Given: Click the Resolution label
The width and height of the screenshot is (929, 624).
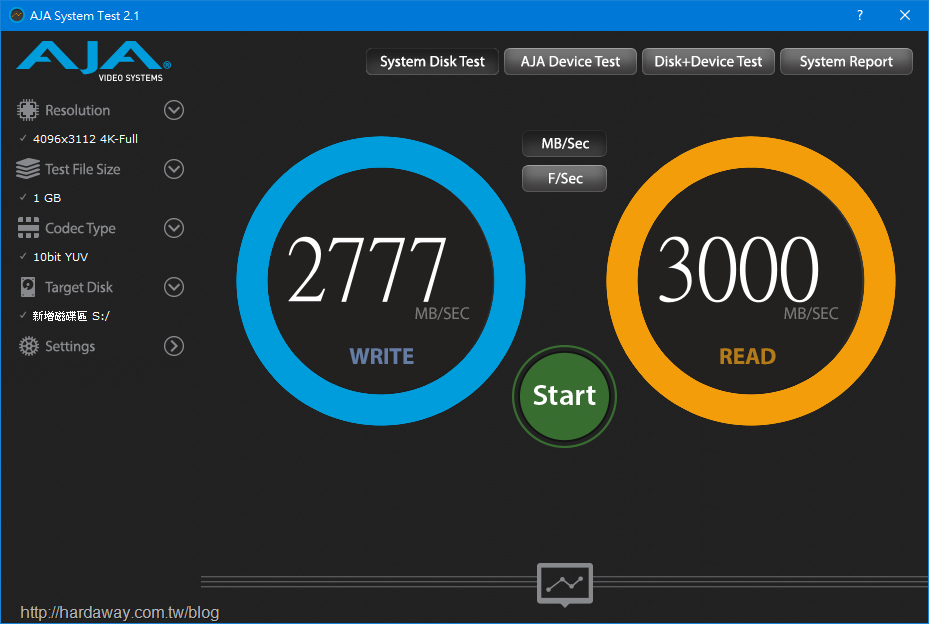Looking at the screenshot, I should [78, 110].
